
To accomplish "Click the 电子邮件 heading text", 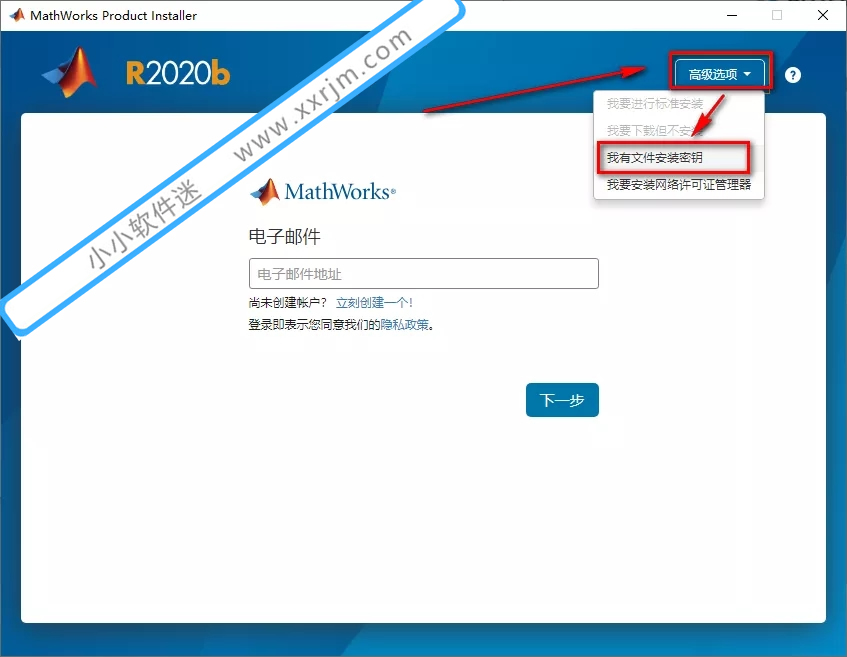I will (x=285, y=237).
